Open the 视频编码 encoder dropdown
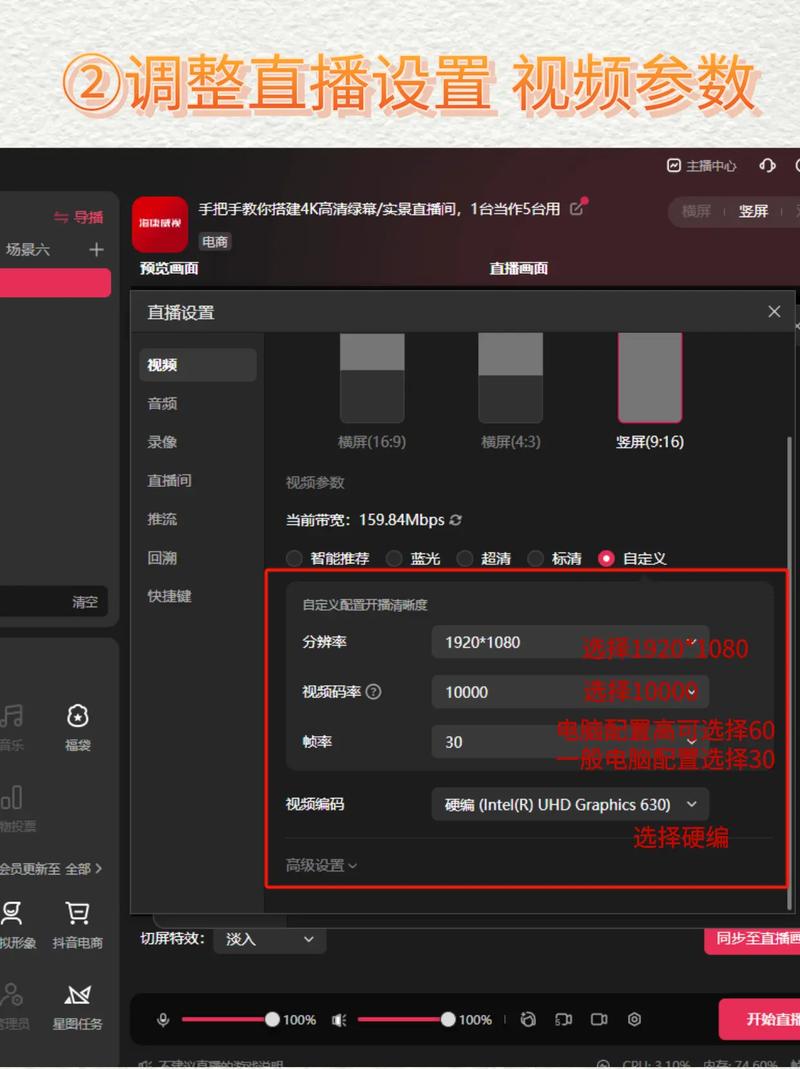This screenshot has width=800, height=1069. click(570, 804)
